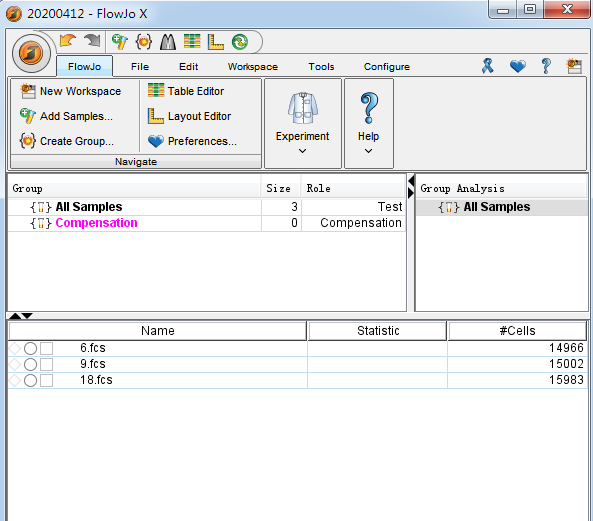Click 14966 cell count for 6.fcs
Screen dimensions: 593x521
tap(566, 348)
